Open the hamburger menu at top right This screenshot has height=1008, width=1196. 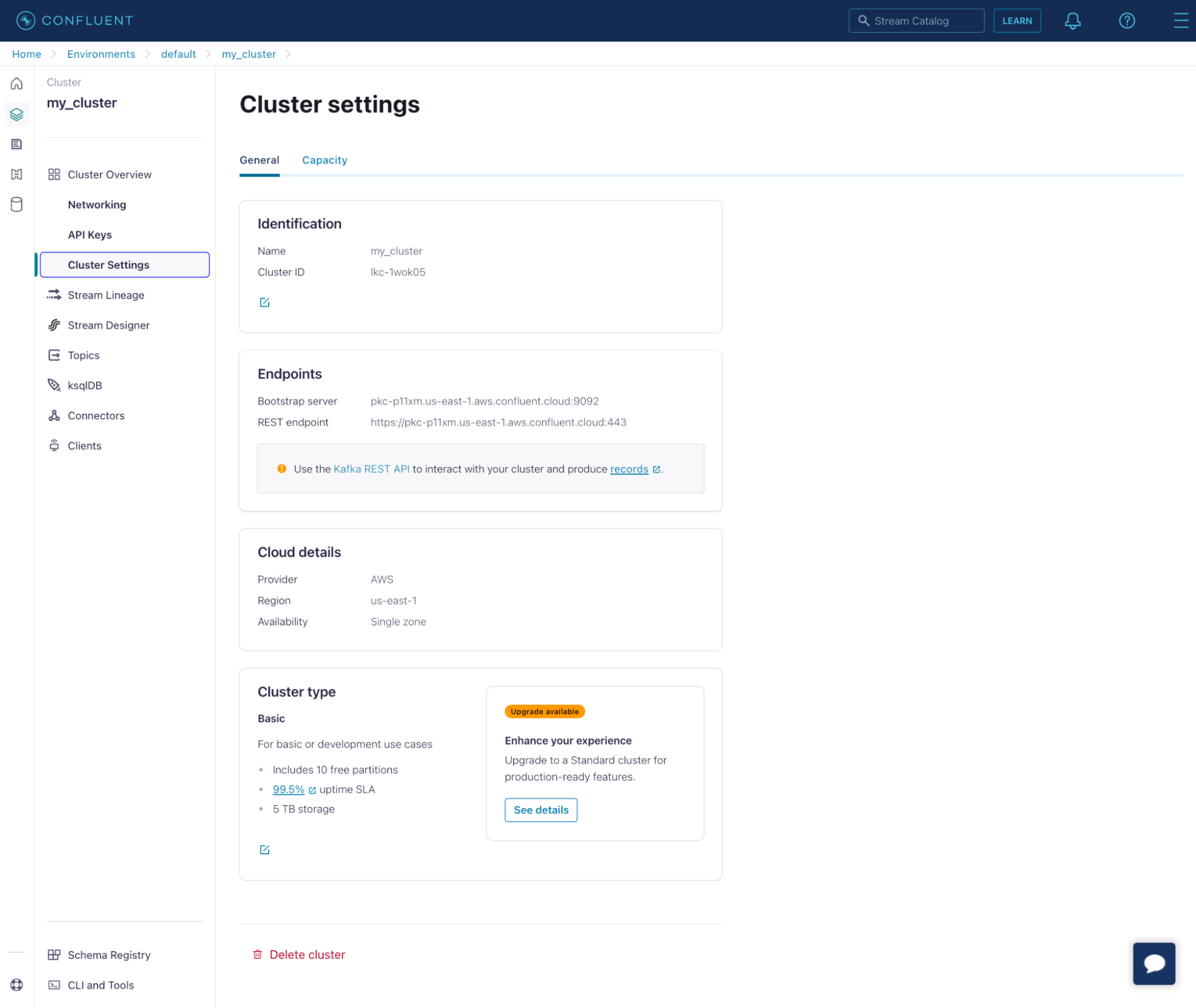tap(1180, 20)
